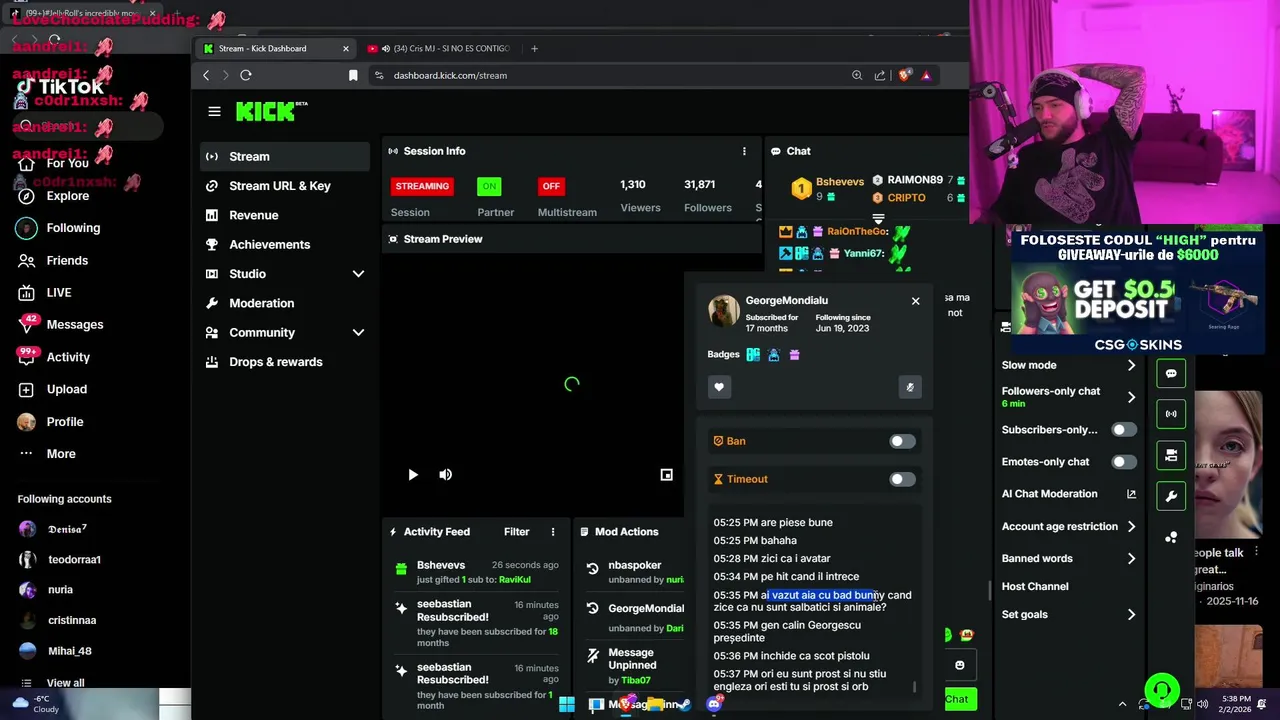The image size is (1280, 720).
Task: Open Steam from the taskbar
Action: pyautogui.click(x=685, y=704)
